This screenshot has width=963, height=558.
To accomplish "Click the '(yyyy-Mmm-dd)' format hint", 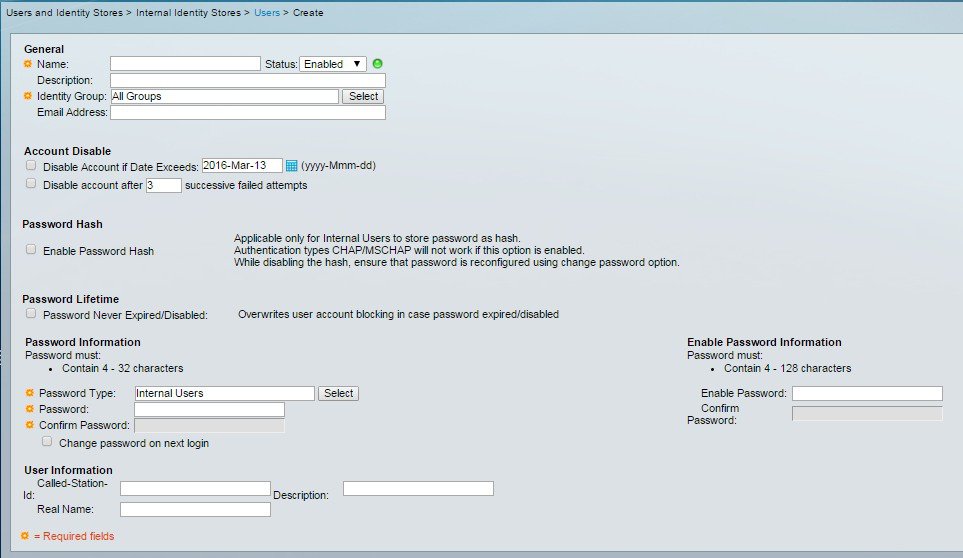I will pyautogui.click(x=338, y=166).
